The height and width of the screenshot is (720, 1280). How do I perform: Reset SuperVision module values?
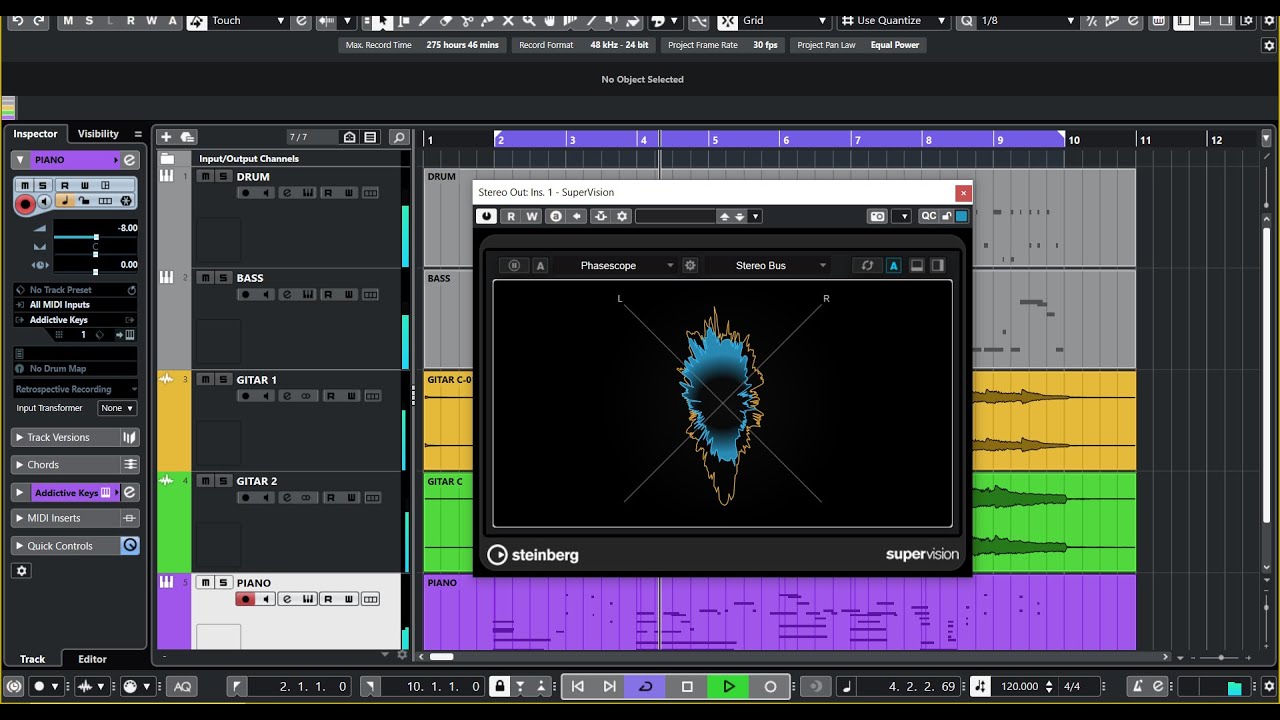point(867,265)
